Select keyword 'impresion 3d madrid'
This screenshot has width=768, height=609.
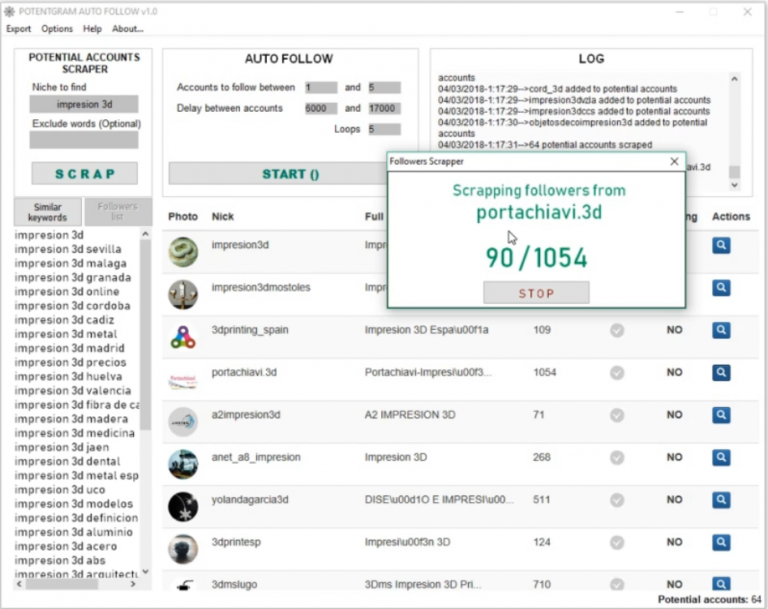(x=70, y=348)
